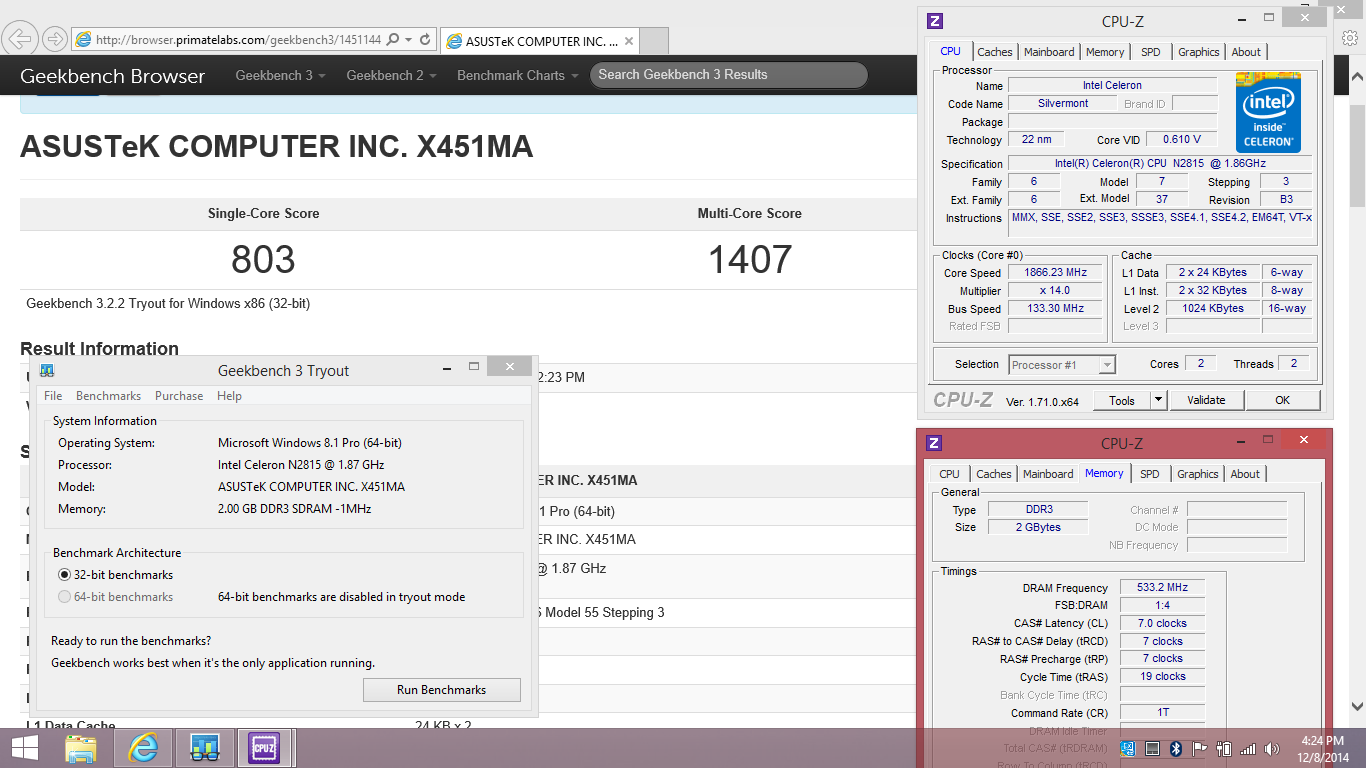
Task: Click the battery power tray icon
Action: tap(1223, 748)
